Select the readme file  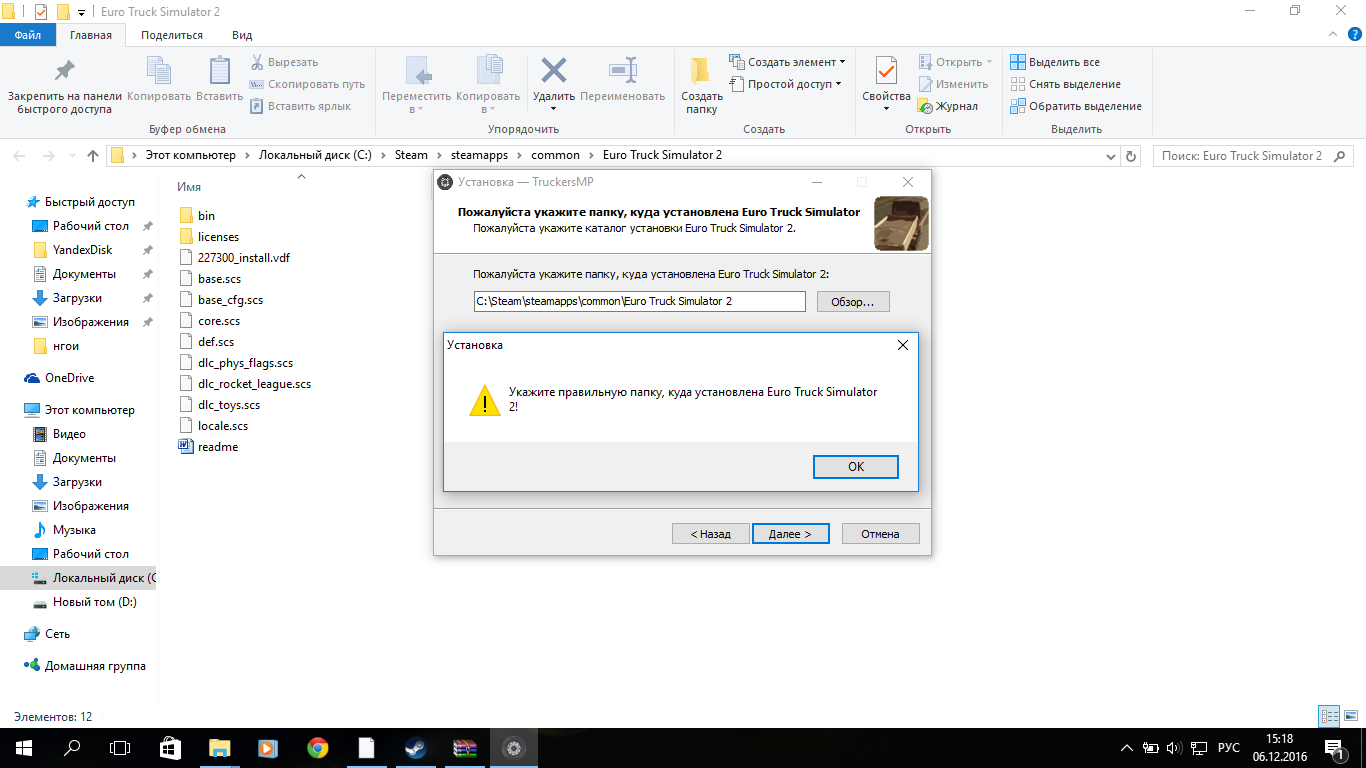[x=209, y=447]
